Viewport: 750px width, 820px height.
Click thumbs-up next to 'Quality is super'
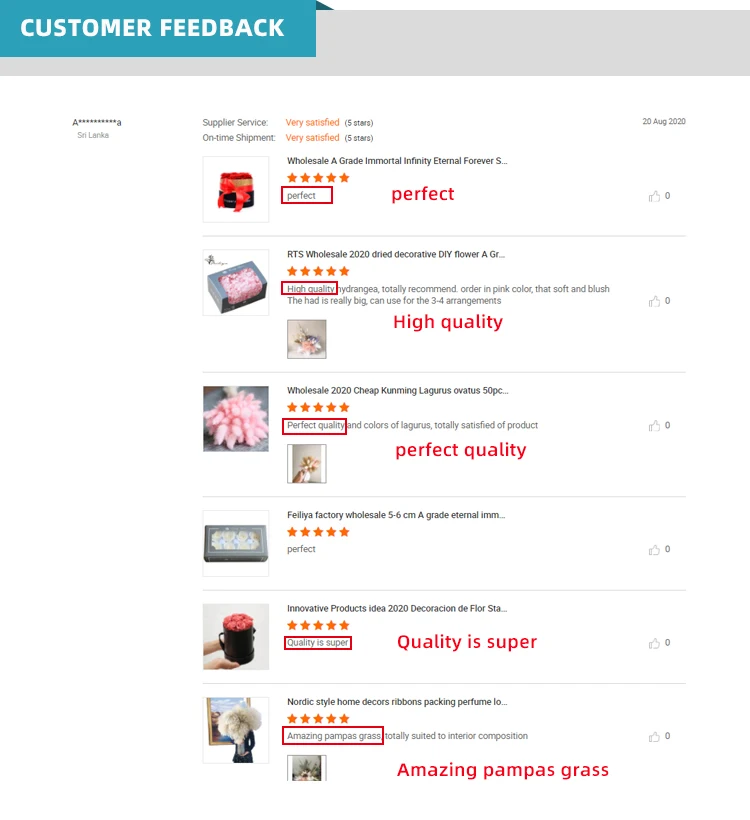[x=654, y=643]
